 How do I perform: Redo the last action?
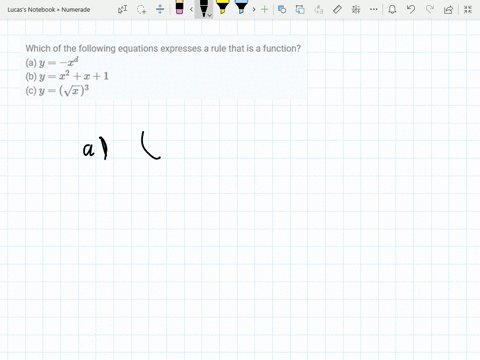430,9
